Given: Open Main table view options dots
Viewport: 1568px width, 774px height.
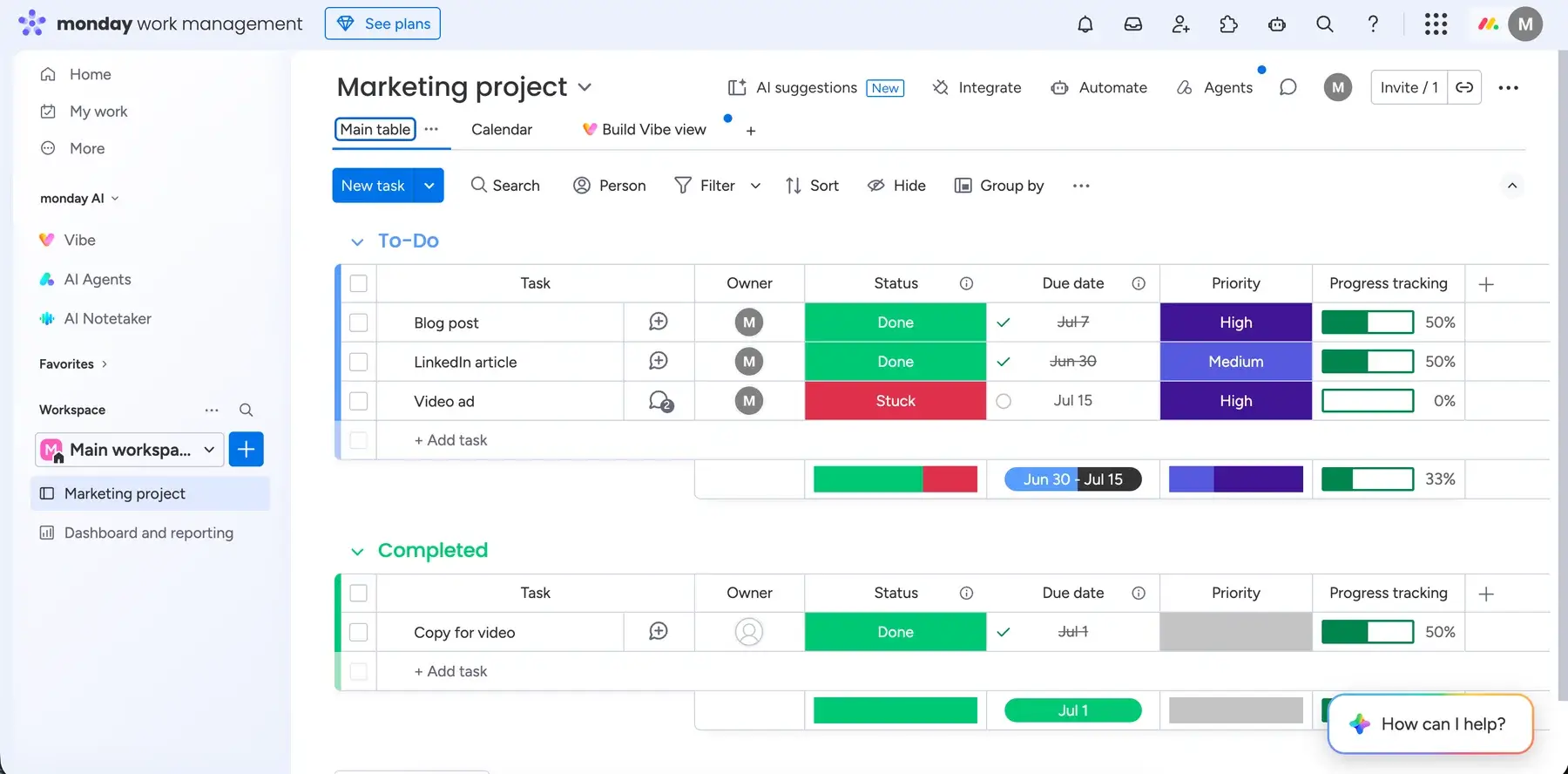Looking at the screenshot, I should point(431,129).
